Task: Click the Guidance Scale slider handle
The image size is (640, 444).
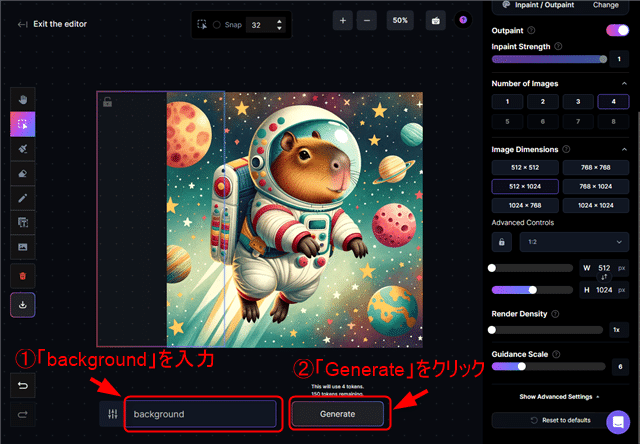Action: point(522,366)
